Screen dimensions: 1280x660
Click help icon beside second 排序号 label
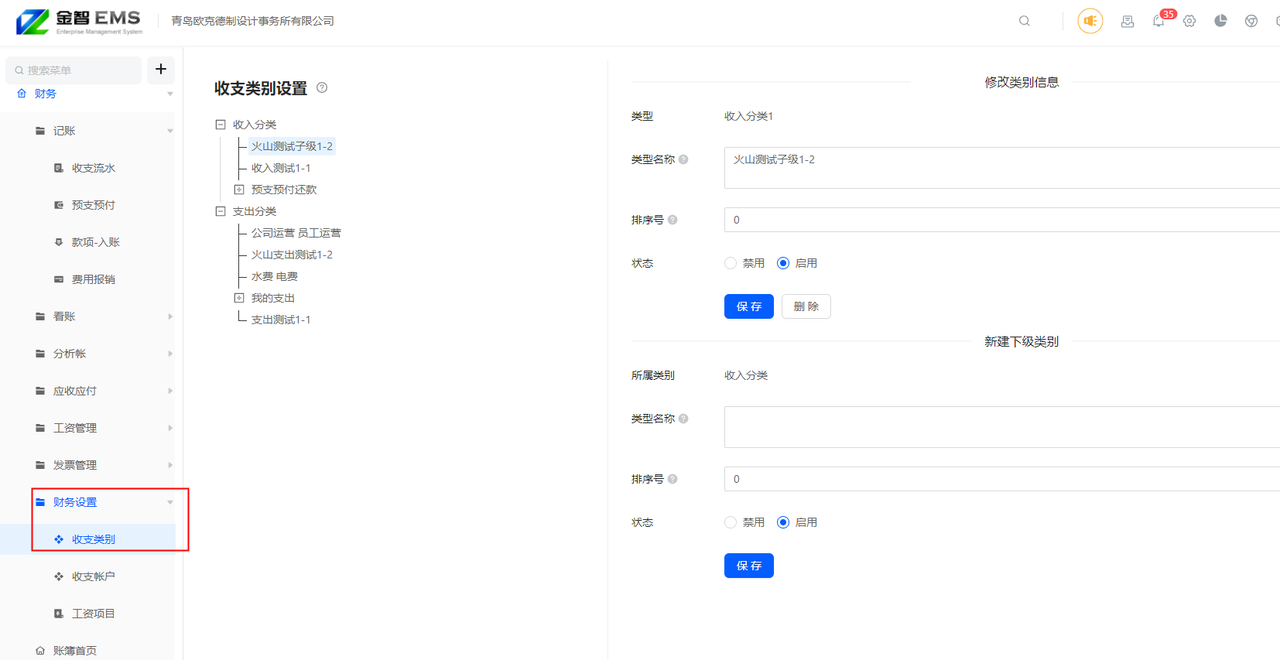[x=672, y=479]
